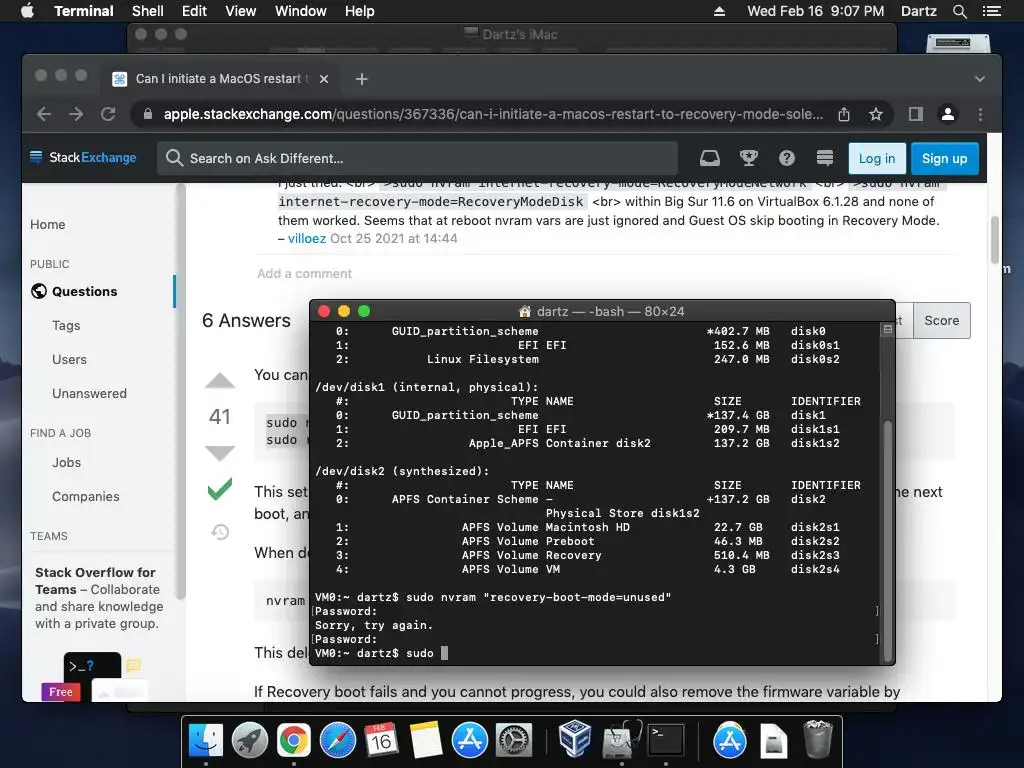
Task: Open Terminal from the Dock
Action: (x=665, y=741)
